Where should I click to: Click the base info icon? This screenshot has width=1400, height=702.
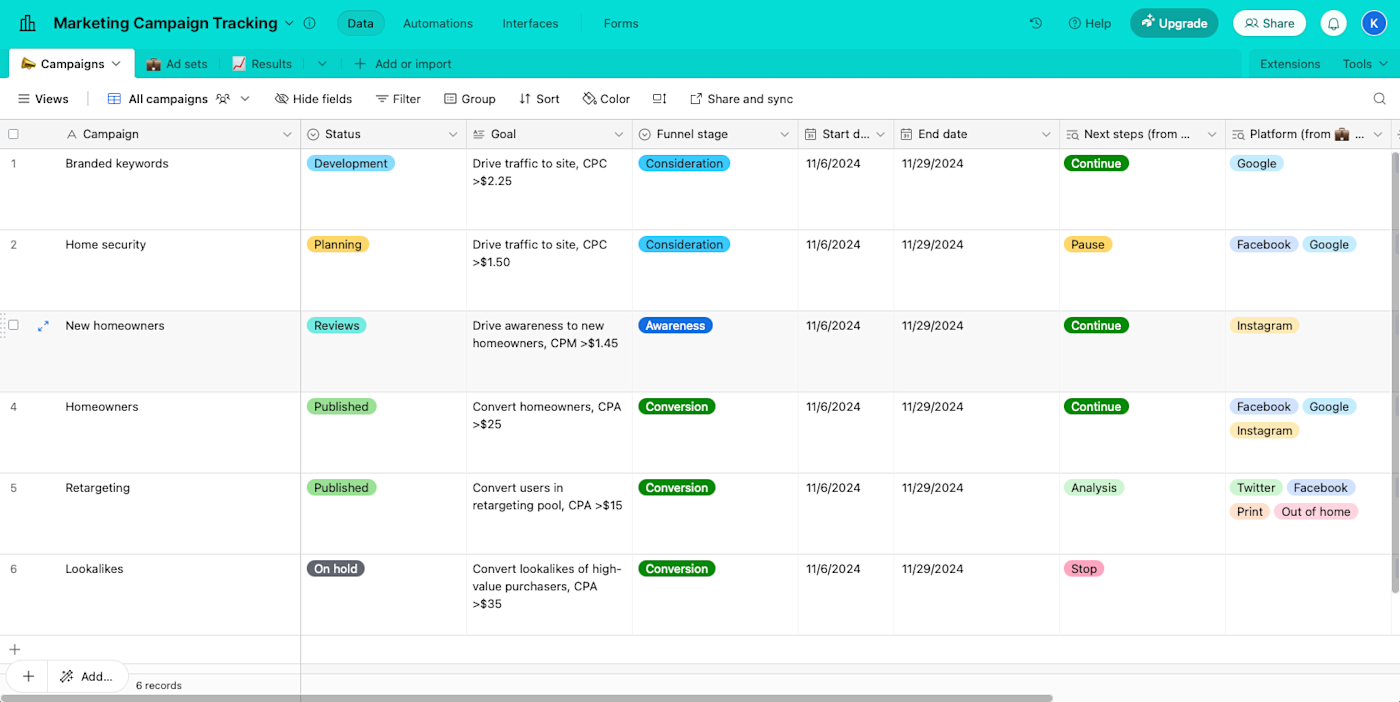[309, 23]
